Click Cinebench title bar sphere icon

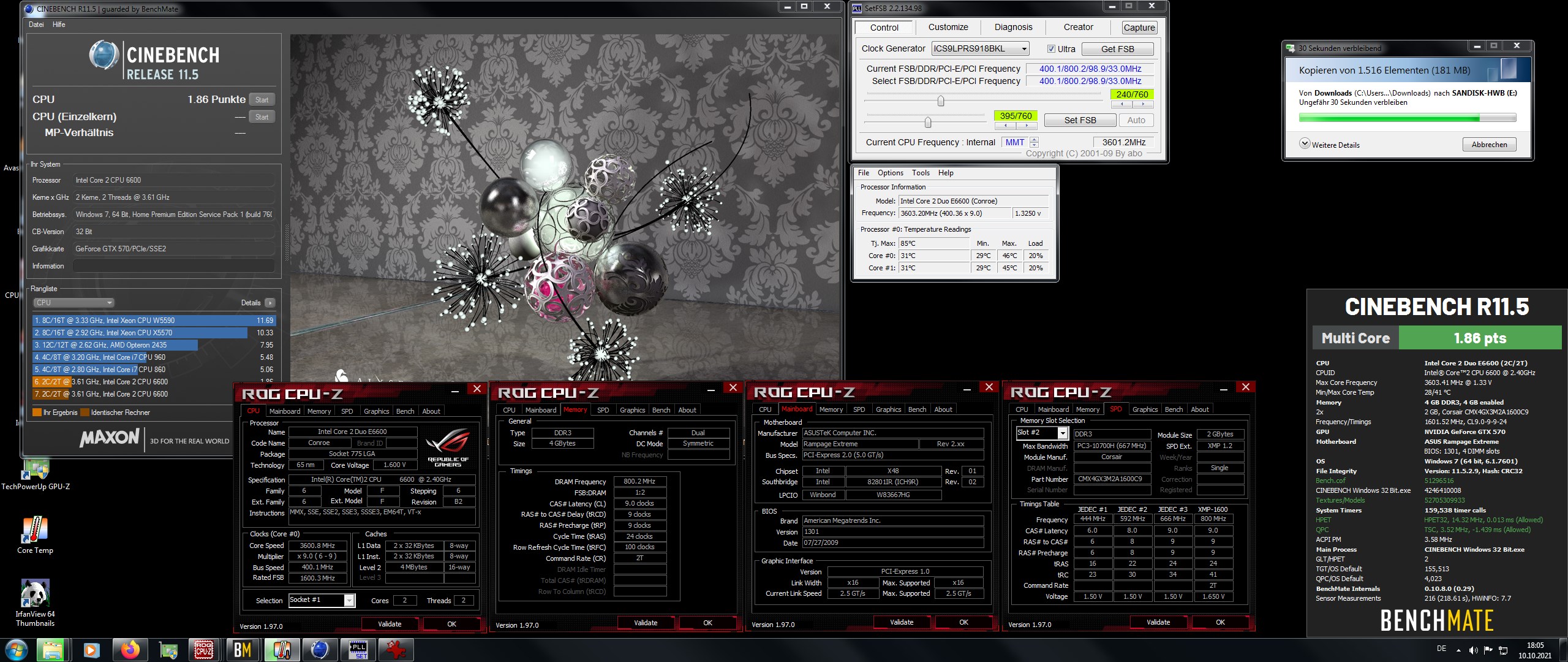[29, 9]
